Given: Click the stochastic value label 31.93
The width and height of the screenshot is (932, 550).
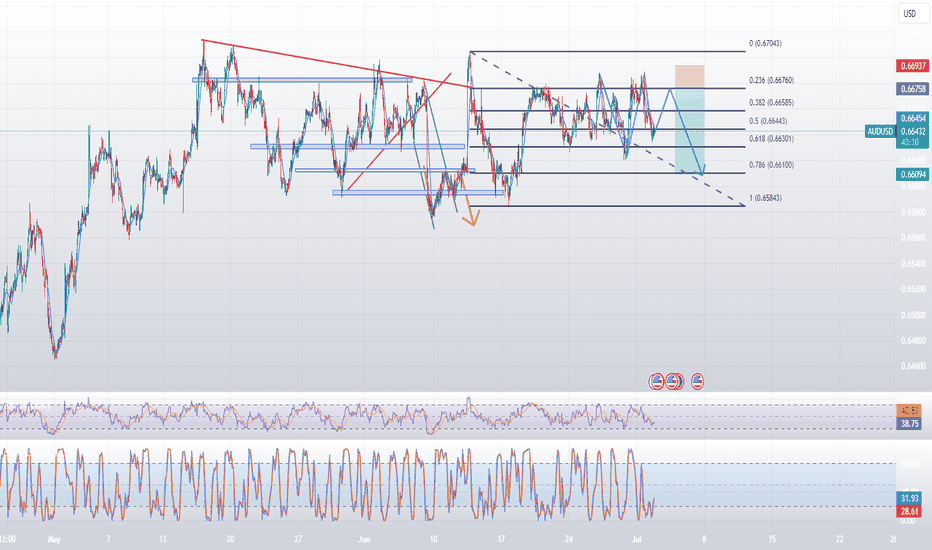Looking at the screenshot, I should click(909, 498).
